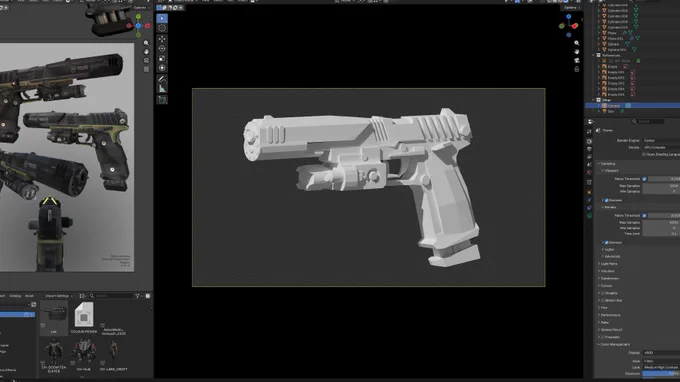Select the CH-Hulk asset thumbnail
The height and width of the screenshot is (382, 680).
84,355
